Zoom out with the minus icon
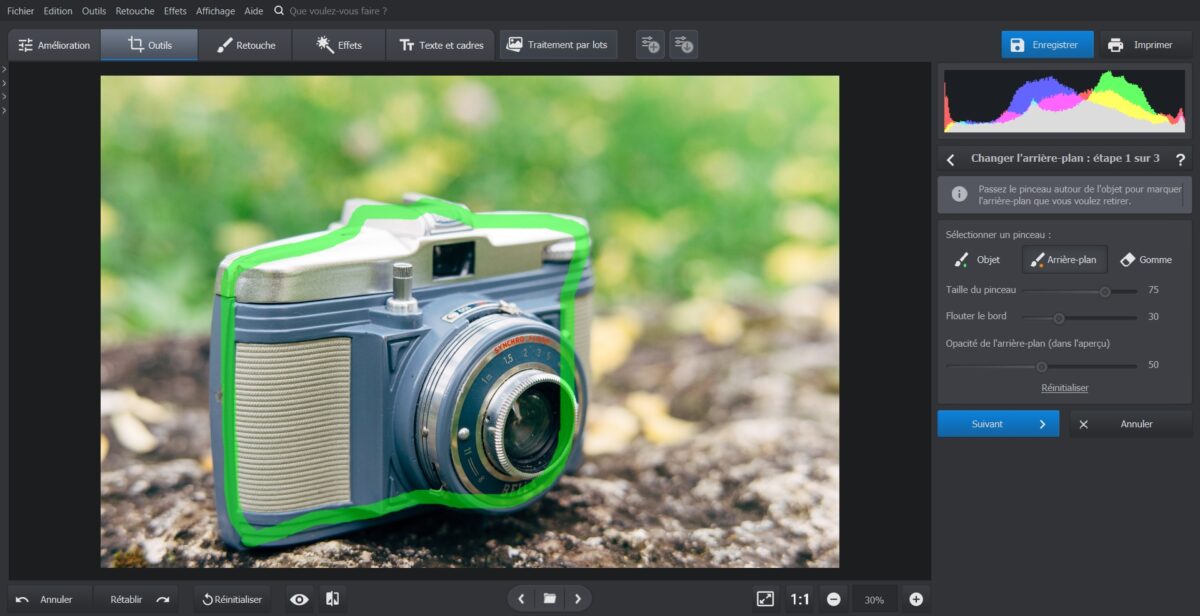This screenshot has width=1200, height=616. 834,599
